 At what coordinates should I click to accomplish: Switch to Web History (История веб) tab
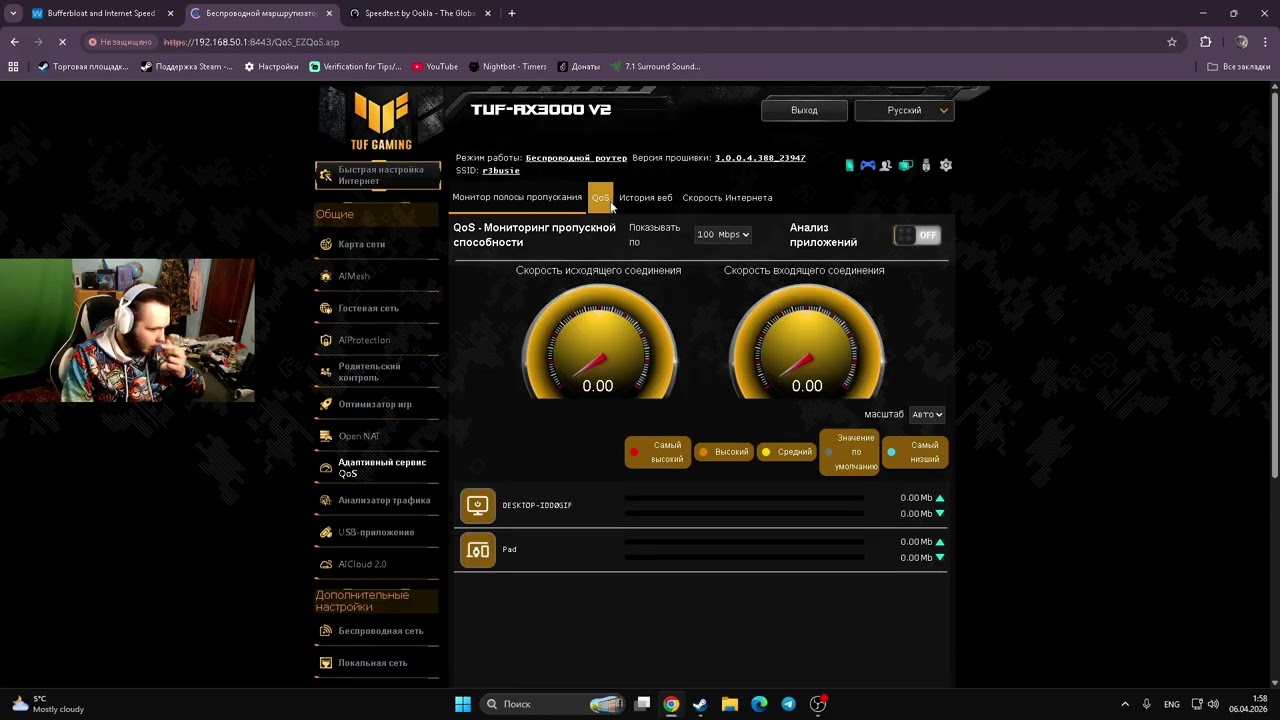click(x=646, y=197)
